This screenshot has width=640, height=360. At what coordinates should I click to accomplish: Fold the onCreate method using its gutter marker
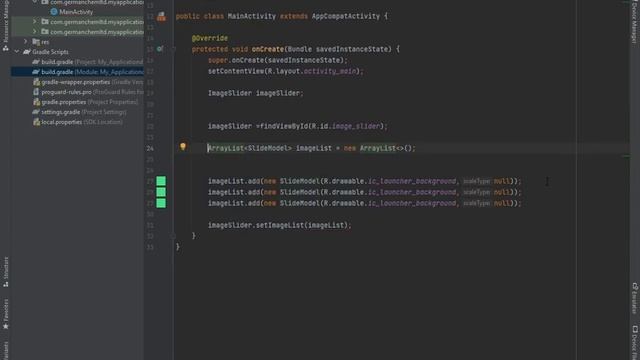[173, 49]
